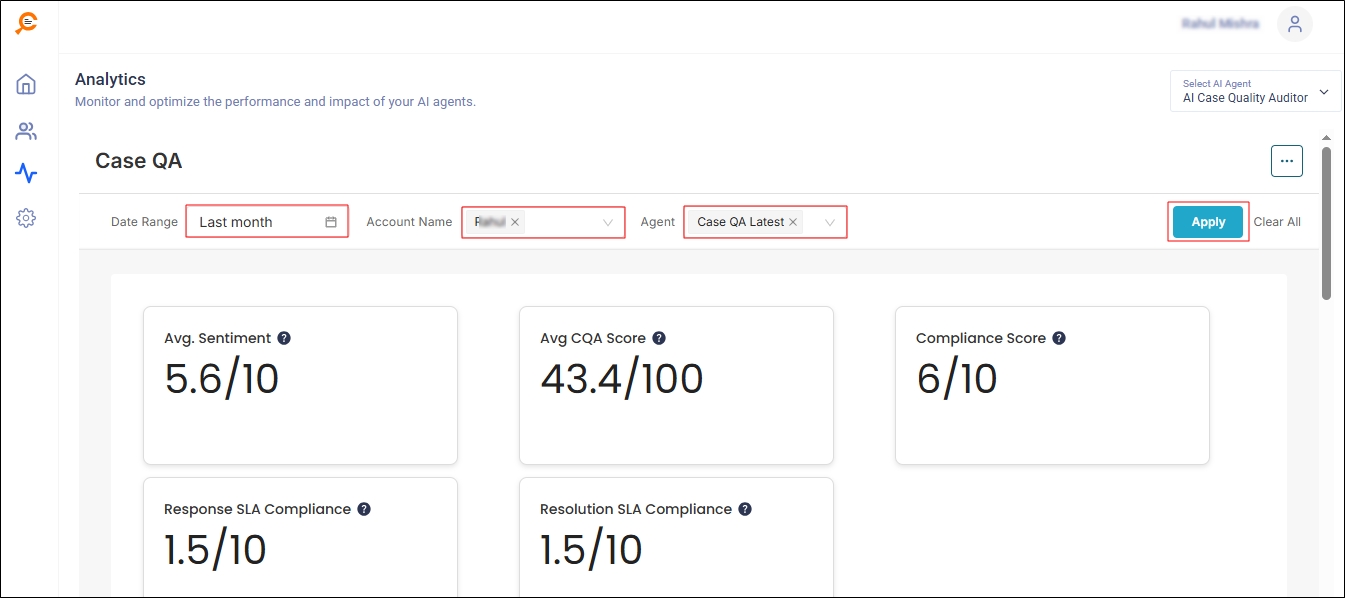Open the three-dot more options menu
1345x598 pixels.
[1286, 161]
